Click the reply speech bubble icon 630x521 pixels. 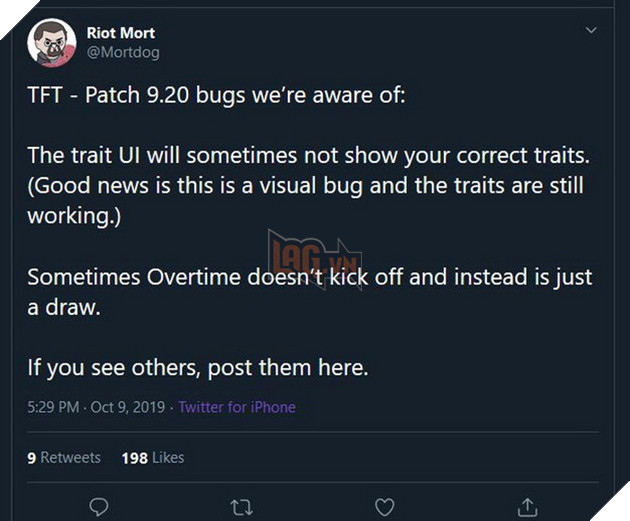click(98, 506)
